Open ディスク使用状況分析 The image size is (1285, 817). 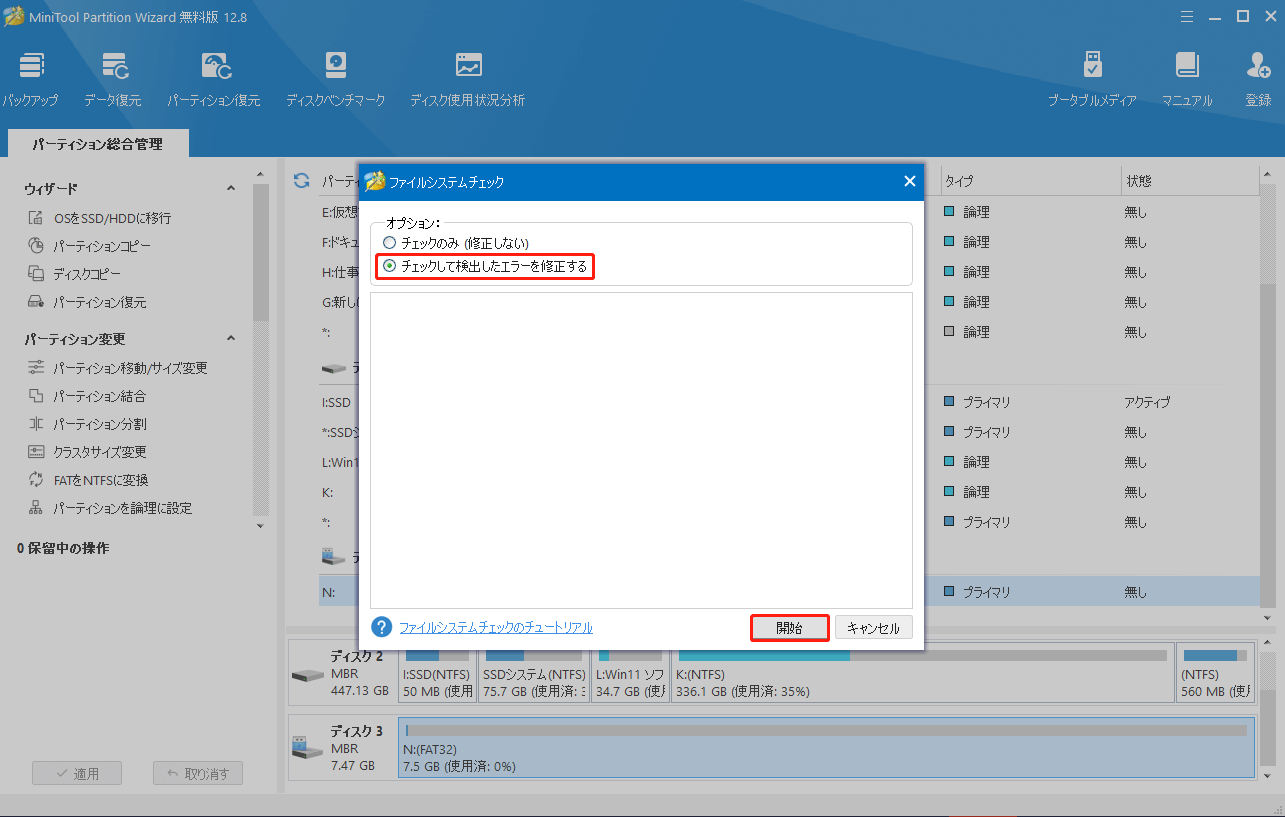coord(467,78)
